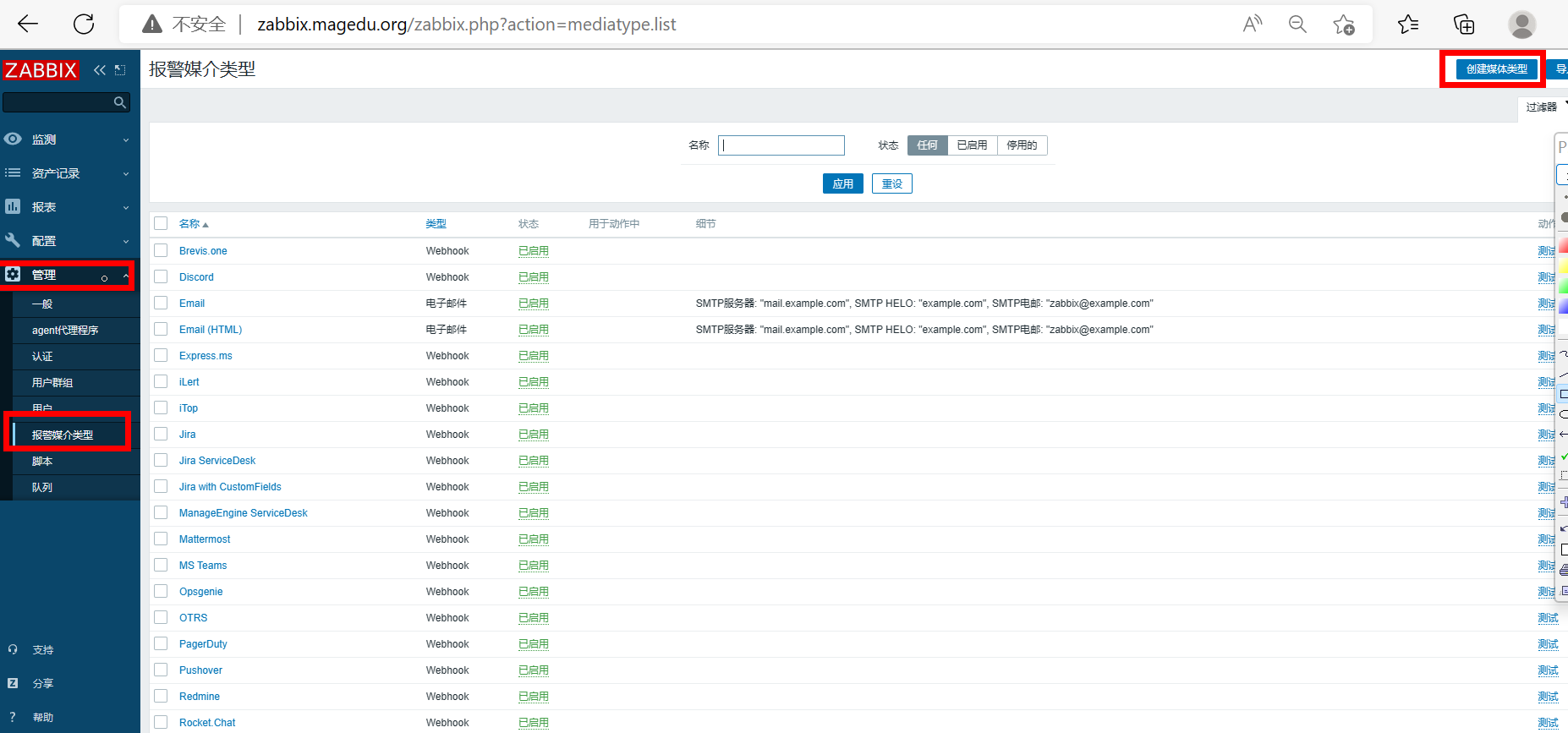Focus the 名称 filter input field
The height and width of the screenshot is (733, 1568).
[x=781, y=145]
